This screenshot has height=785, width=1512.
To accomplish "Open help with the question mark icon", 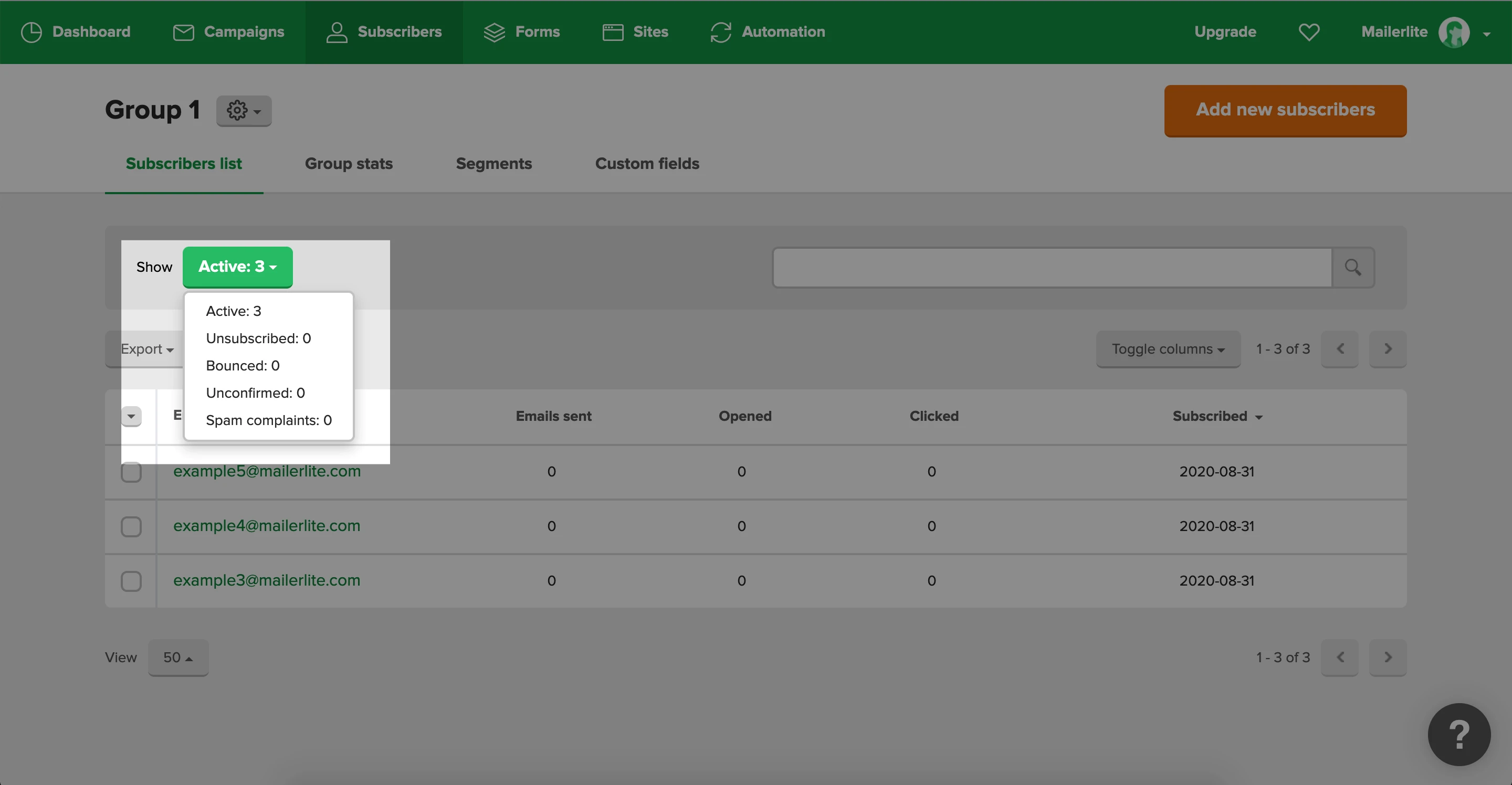I will tap(1458, 735).
